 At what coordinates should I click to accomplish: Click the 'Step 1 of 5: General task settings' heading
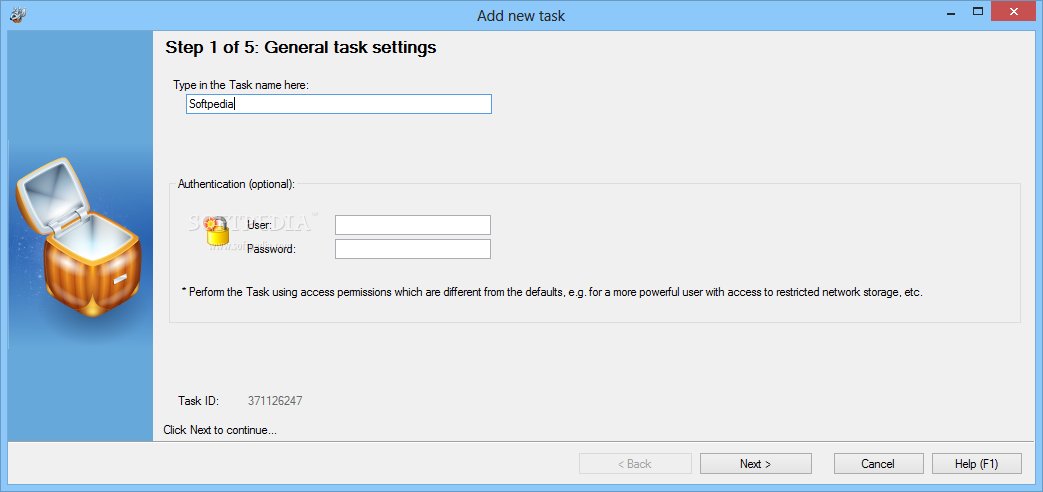pos(301,47)
